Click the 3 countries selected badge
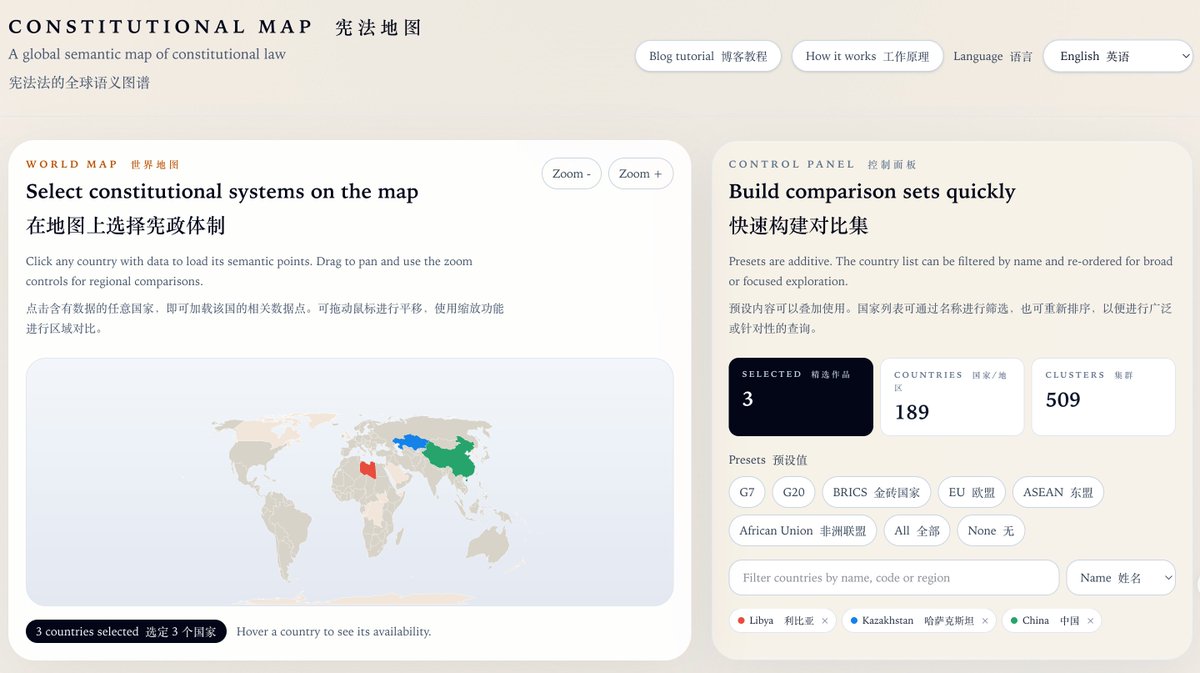This screenshot has width=1200, height=673. coord(126,632)
